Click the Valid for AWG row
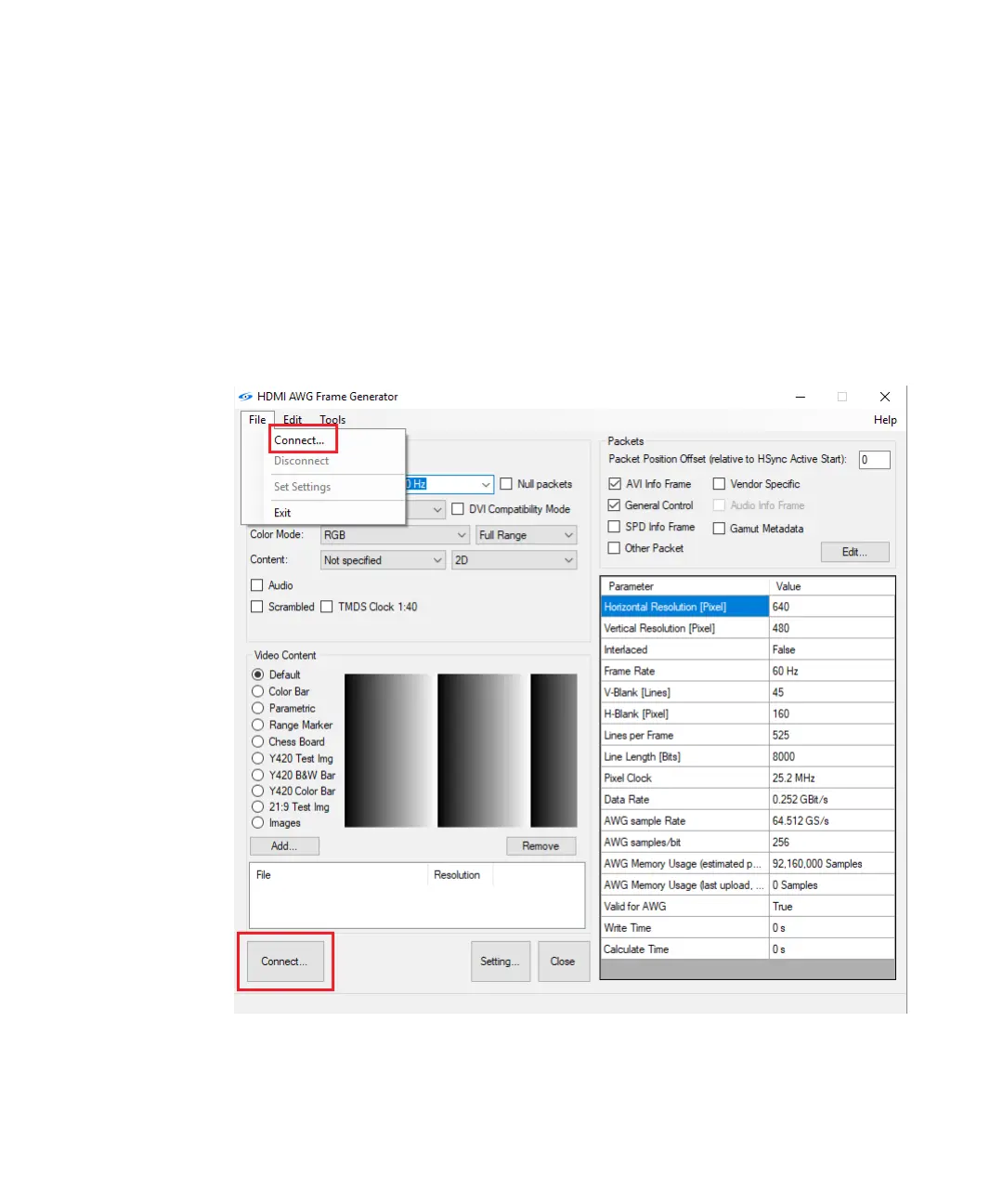 coord(748,906)
